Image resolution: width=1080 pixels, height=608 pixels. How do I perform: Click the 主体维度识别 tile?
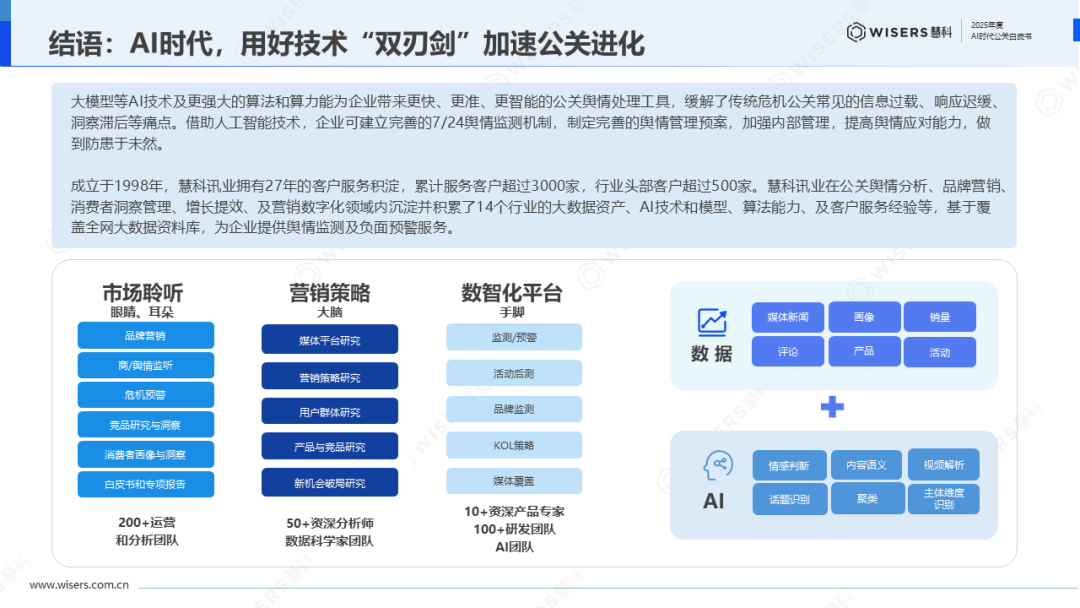943,498
